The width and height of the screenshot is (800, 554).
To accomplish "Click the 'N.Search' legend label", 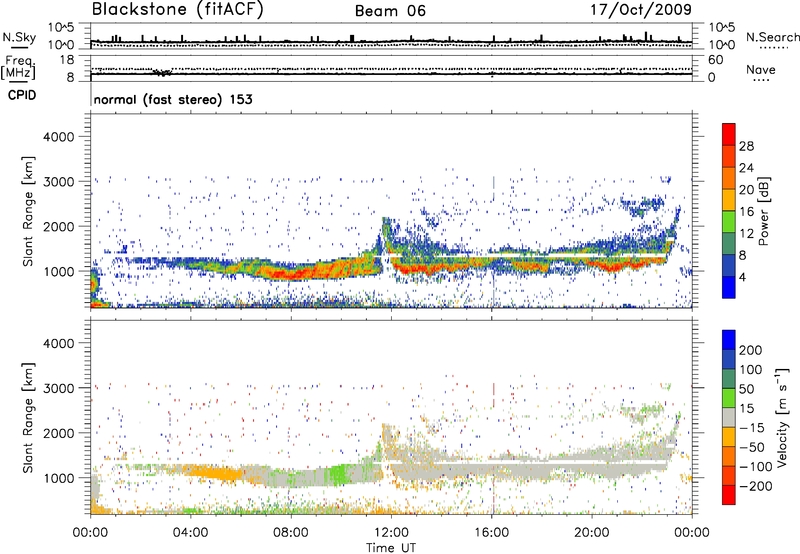I will click(x=772, y=37).
